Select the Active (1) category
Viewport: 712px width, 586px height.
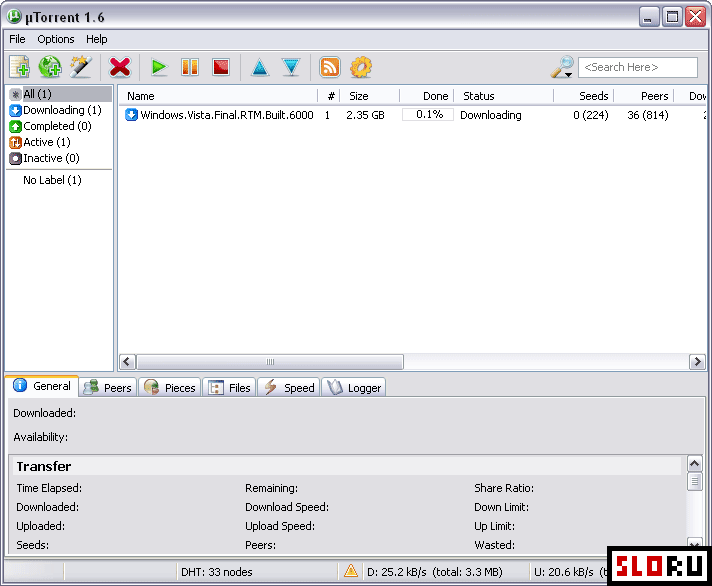[x=40, y=142]
